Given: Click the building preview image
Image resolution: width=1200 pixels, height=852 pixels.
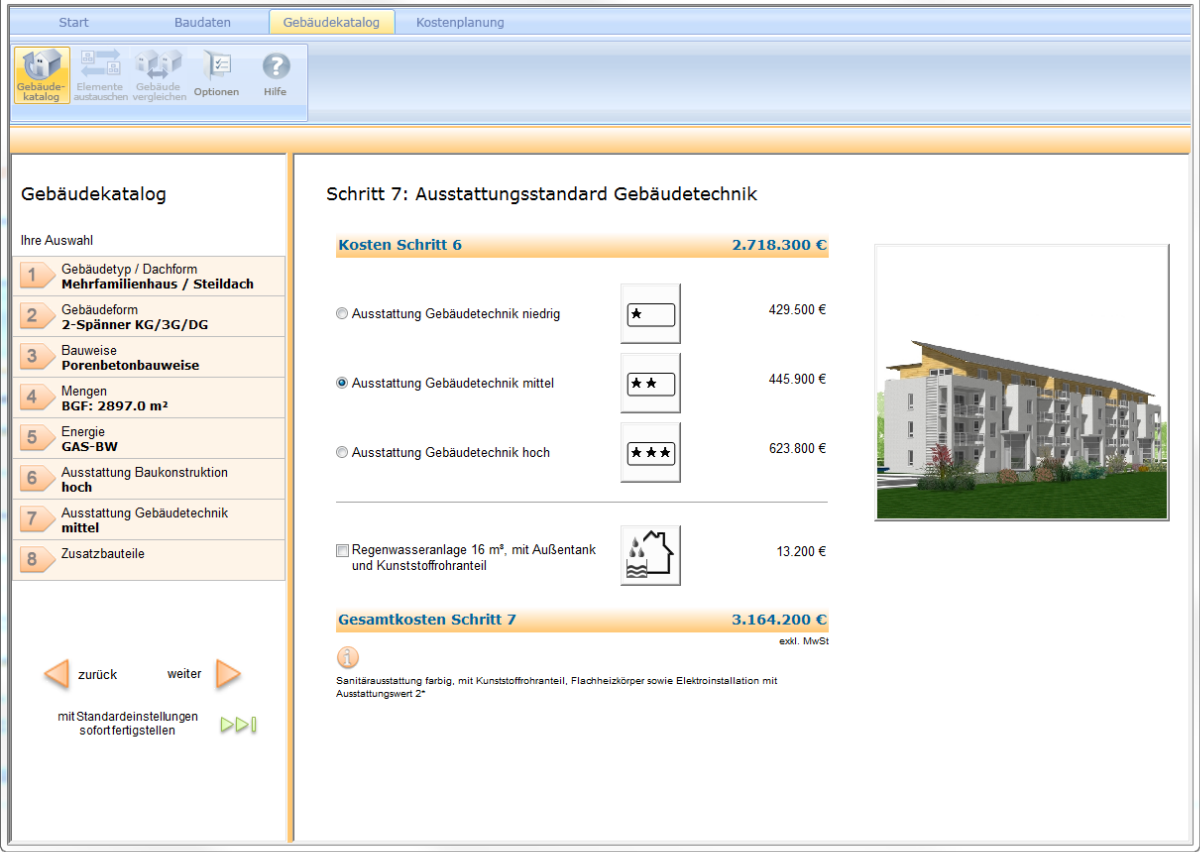Looking at the screenshot, I should point(1021,382).
